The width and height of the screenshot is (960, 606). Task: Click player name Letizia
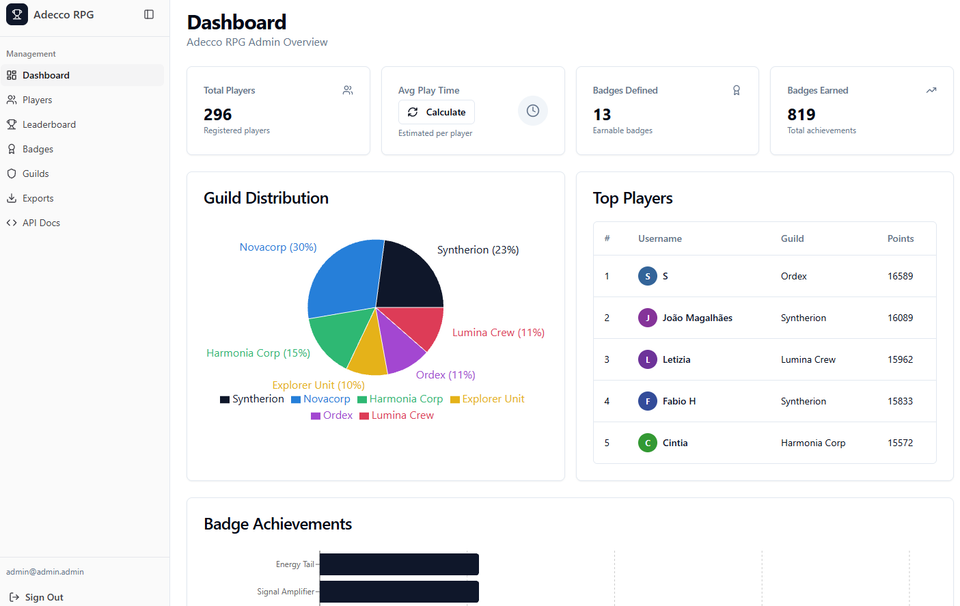point(677,359)
